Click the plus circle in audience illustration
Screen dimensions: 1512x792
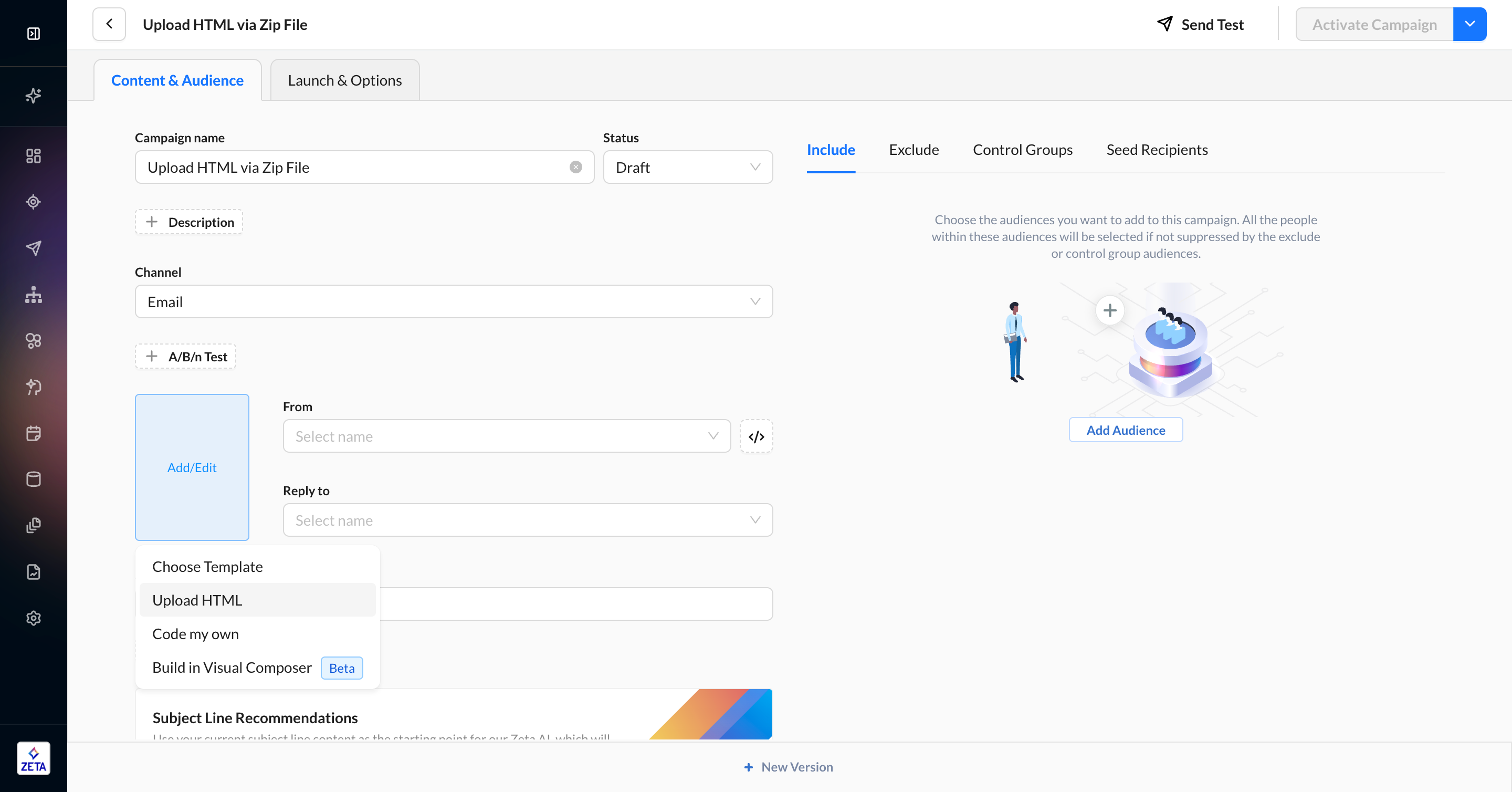[x=1109, y=310]
